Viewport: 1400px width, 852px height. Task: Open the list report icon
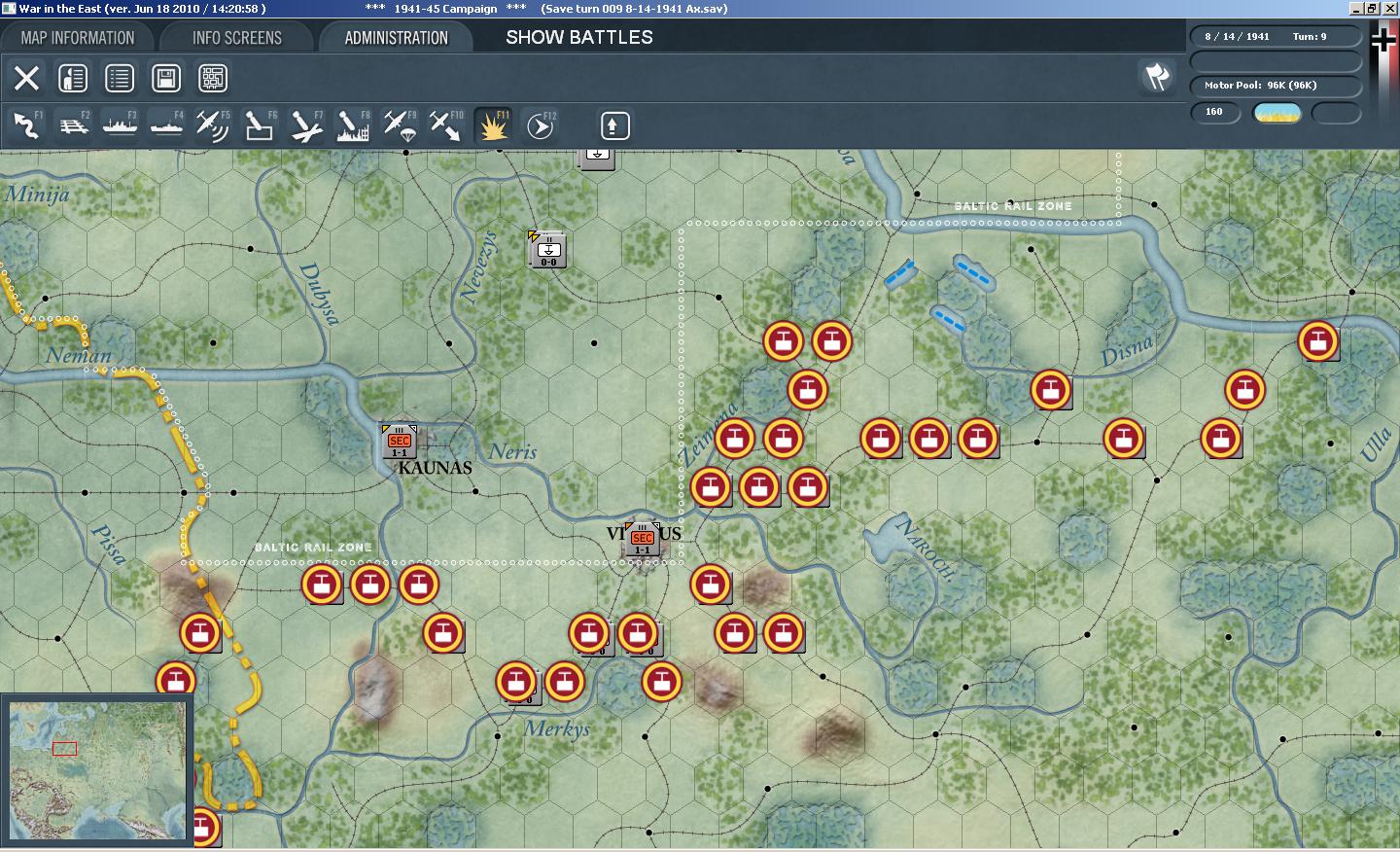120,78
